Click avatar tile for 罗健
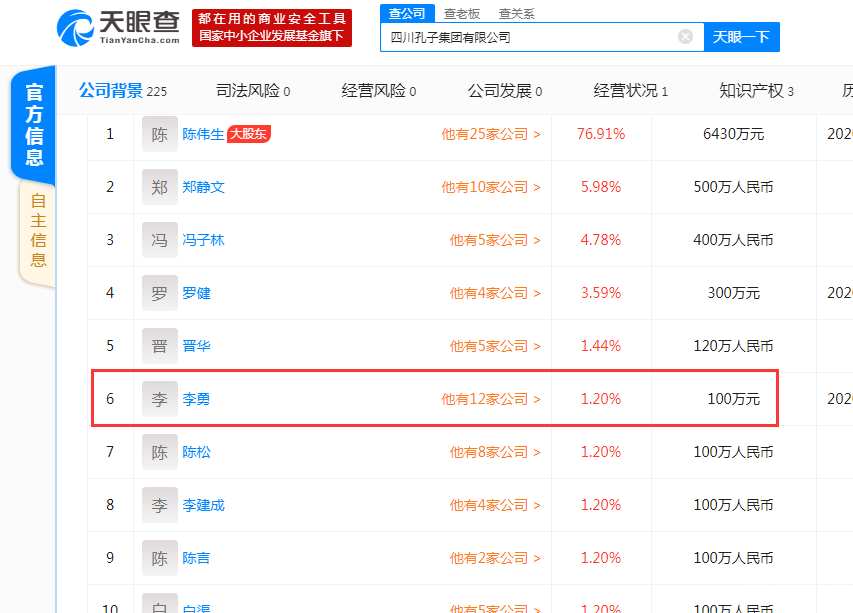The width and height of the screenshot is (853, 613). click(x=159, y=293)
